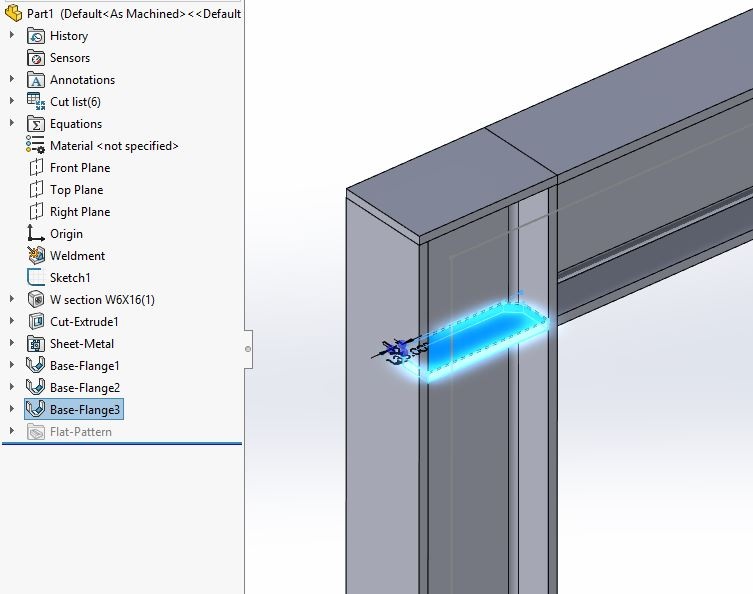Viewport: 753px width, 594px height.
Task: Click the Base-Flange3 icon
Action: point(36,409)
